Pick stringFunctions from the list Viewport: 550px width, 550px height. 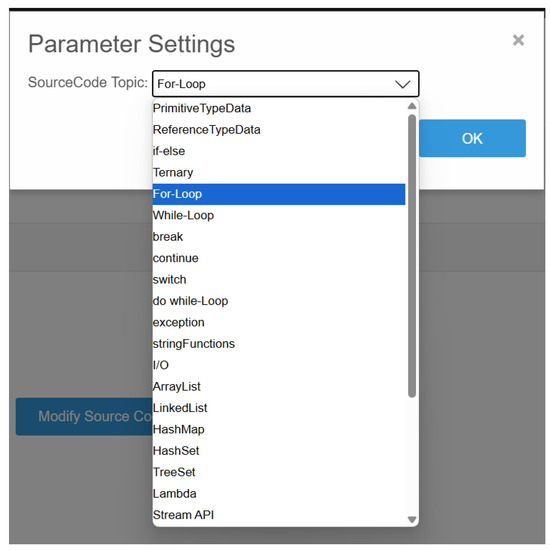(x=279, y=344)
